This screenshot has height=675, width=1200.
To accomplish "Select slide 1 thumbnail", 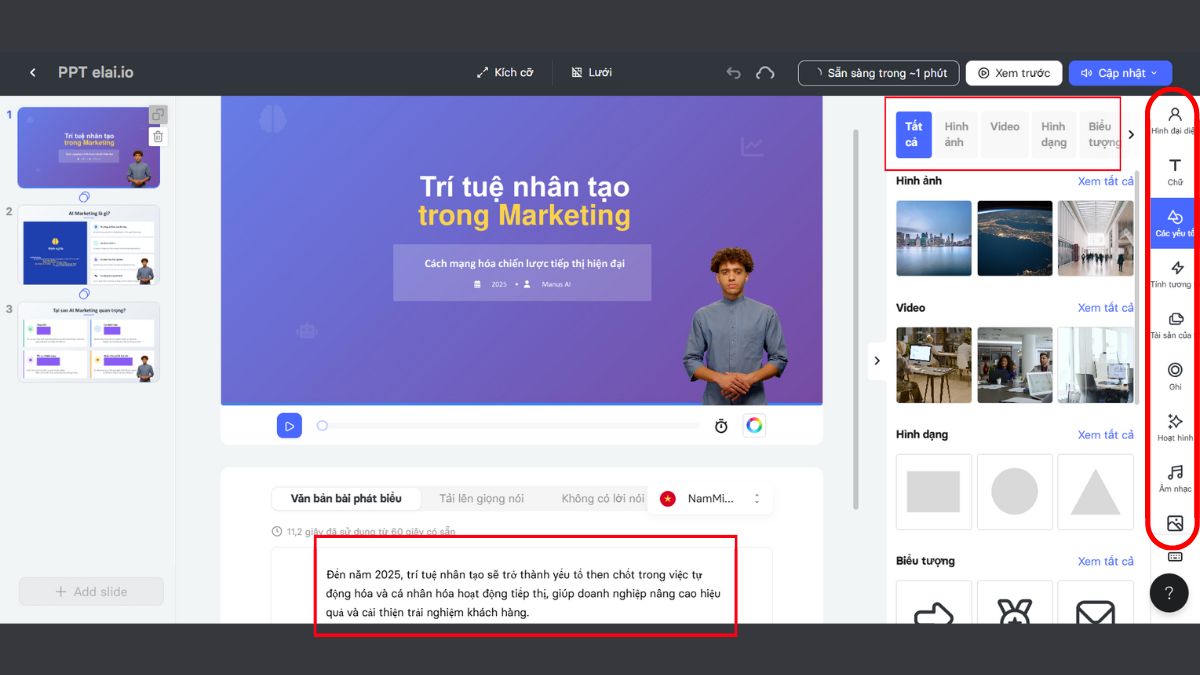I will click(88, 147).
